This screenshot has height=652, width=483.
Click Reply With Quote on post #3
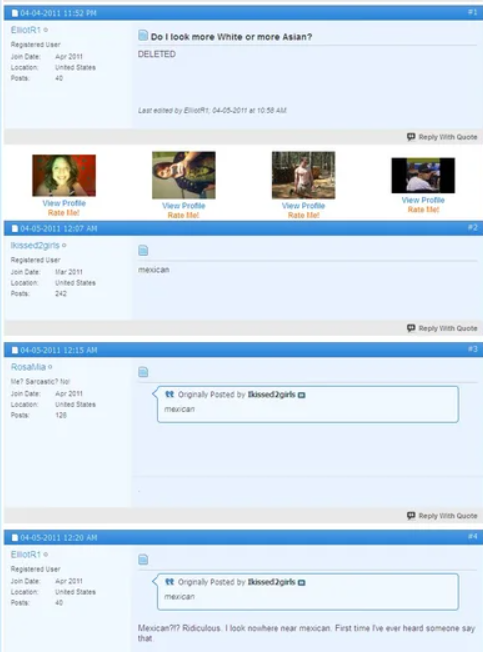point(442,516)
